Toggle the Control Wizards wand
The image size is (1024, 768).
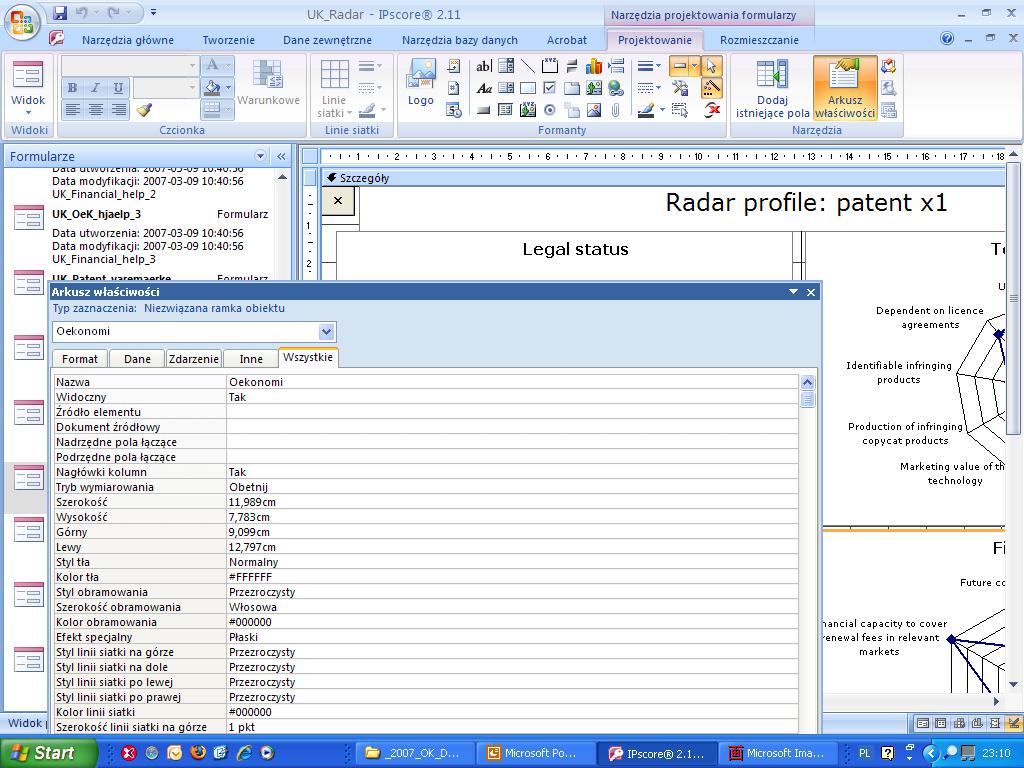coord(711,88)
